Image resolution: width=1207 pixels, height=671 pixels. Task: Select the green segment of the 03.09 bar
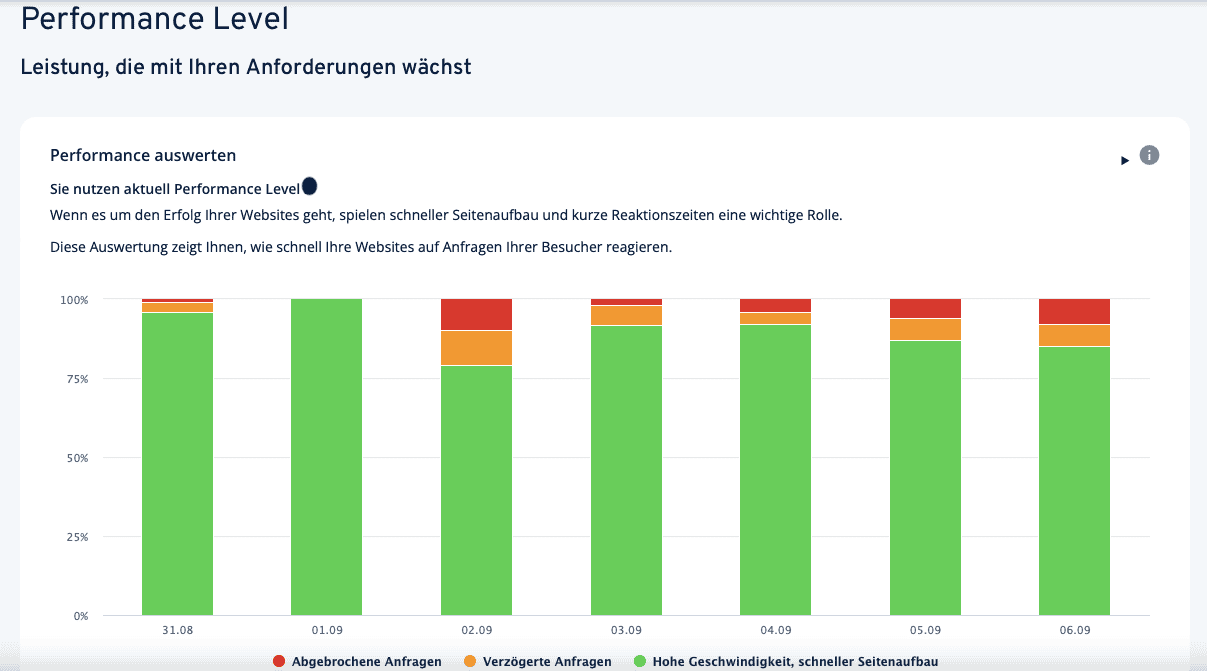[626, 470]
